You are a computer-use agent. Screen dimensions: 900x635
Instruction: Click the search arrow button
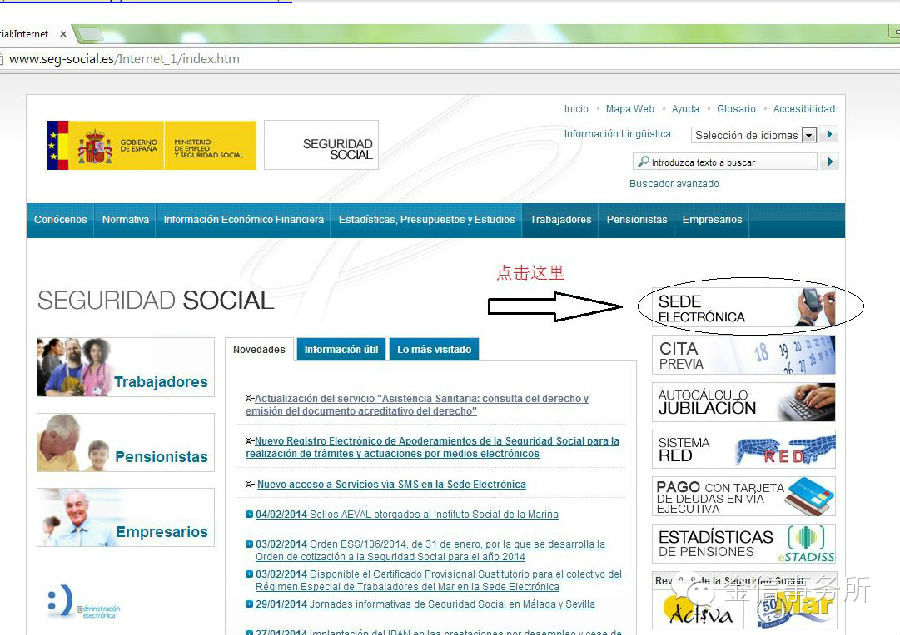(x=830, y=162)
